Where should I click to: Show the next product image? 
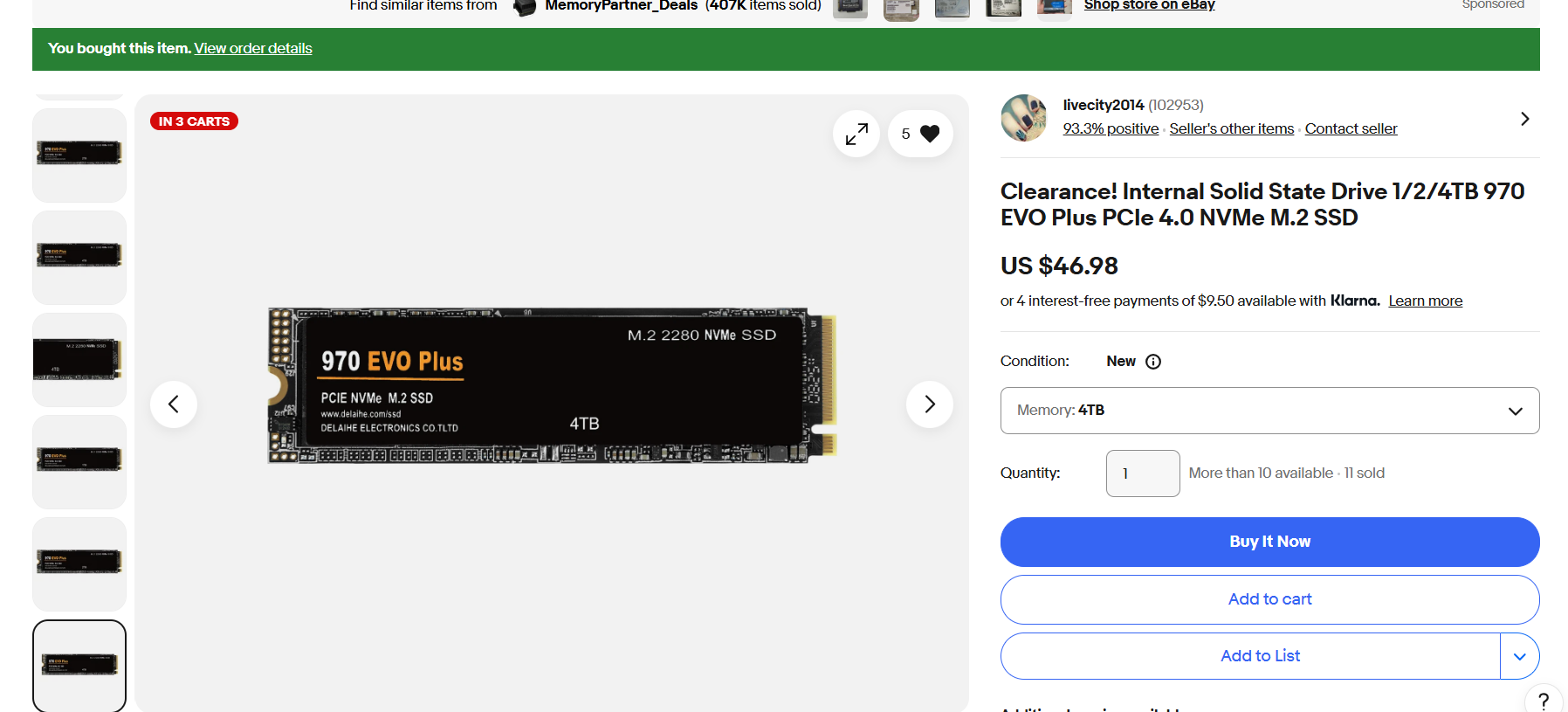coord(930,404)
